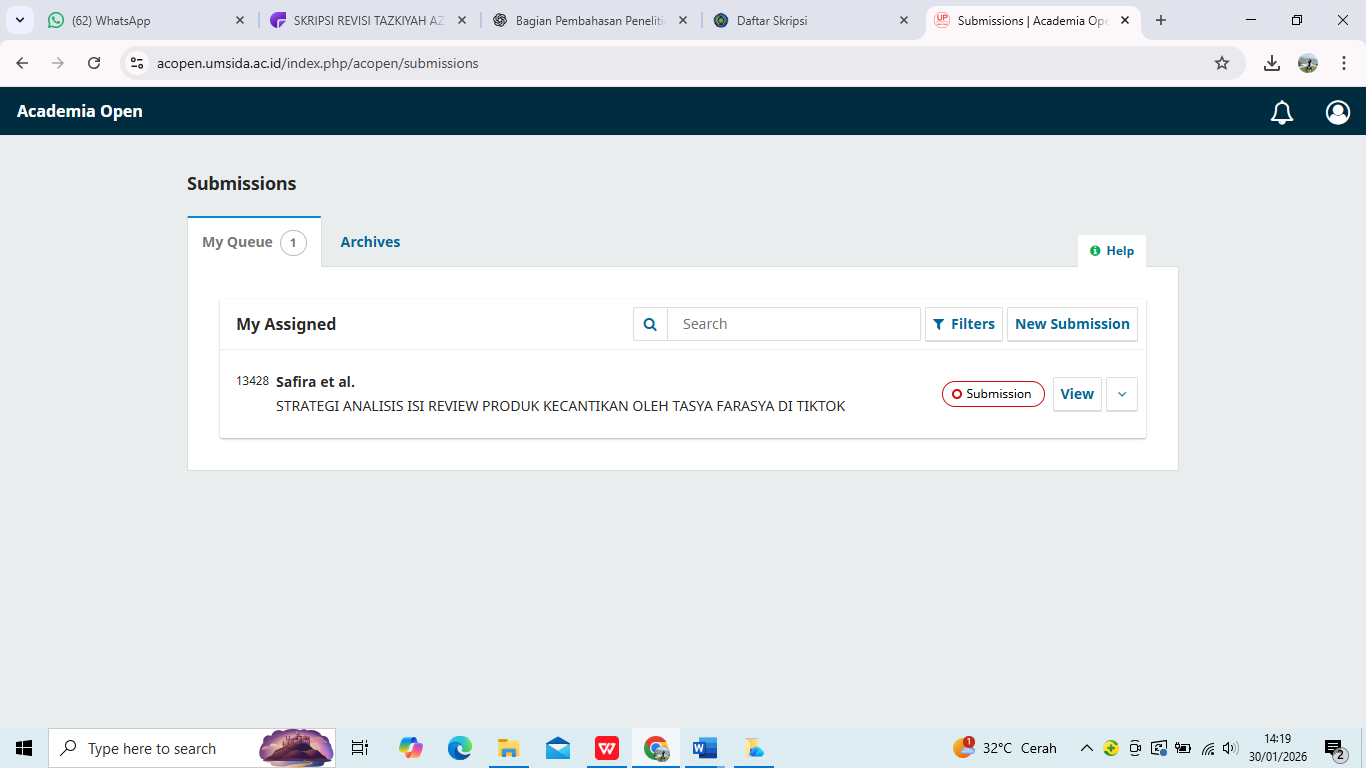Expand the Safira submission details chevron
The image size is (1366, 768).
coord(1121,394)
